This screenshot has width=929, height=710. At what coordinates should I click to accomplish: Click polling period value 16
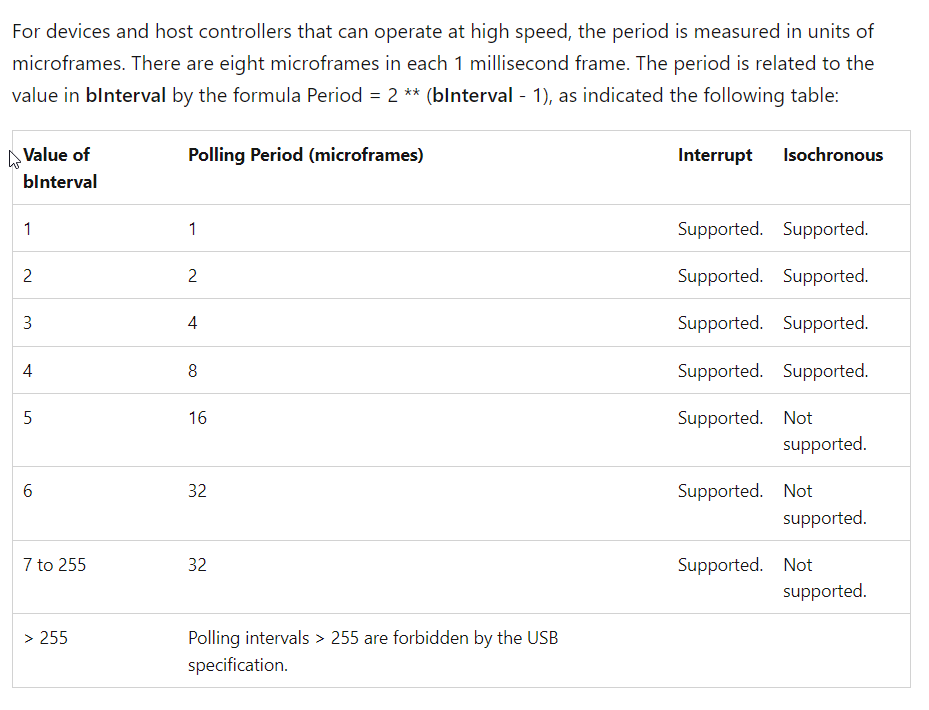point(197,418)
